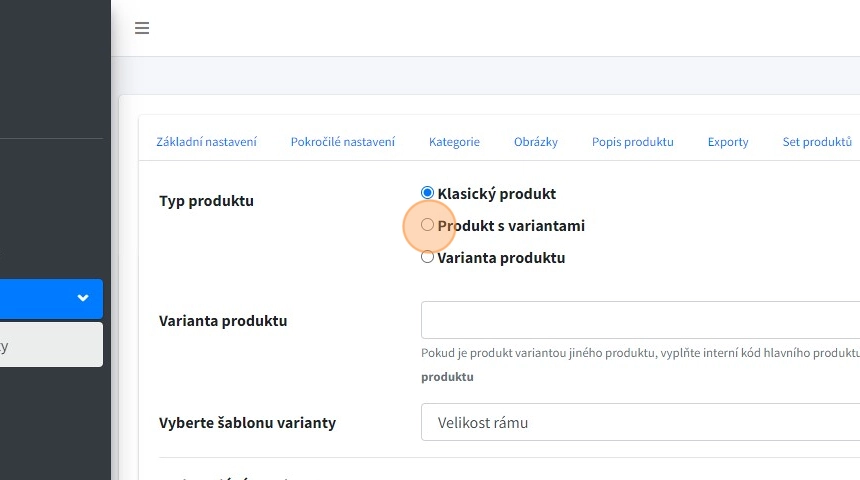Open the Velikost rámu template dropdown

640,422
